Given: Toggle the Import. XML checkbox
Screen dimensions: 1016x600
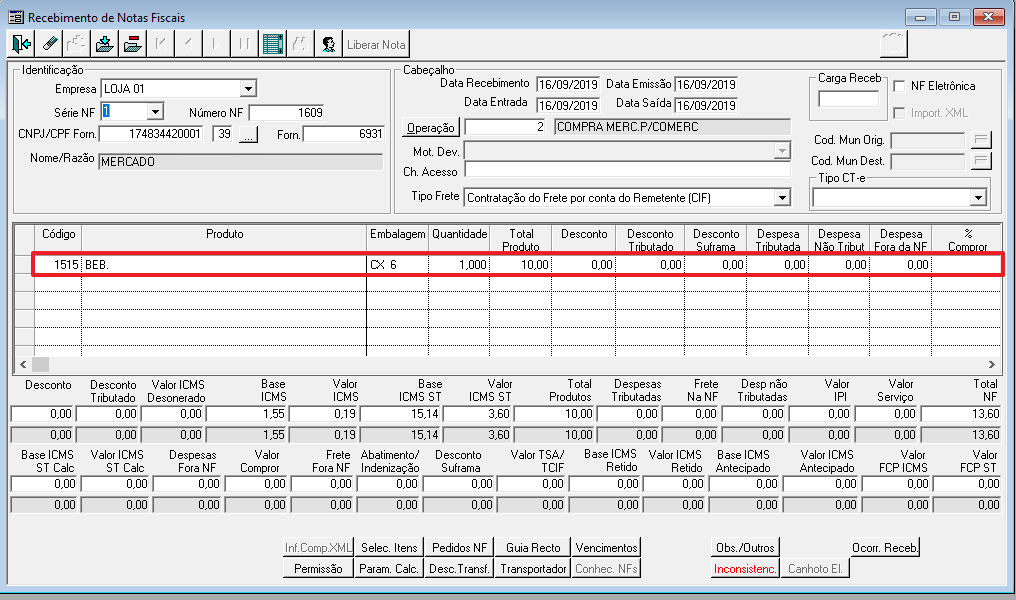Looking at the screenshot, I should tap(900, 113).
